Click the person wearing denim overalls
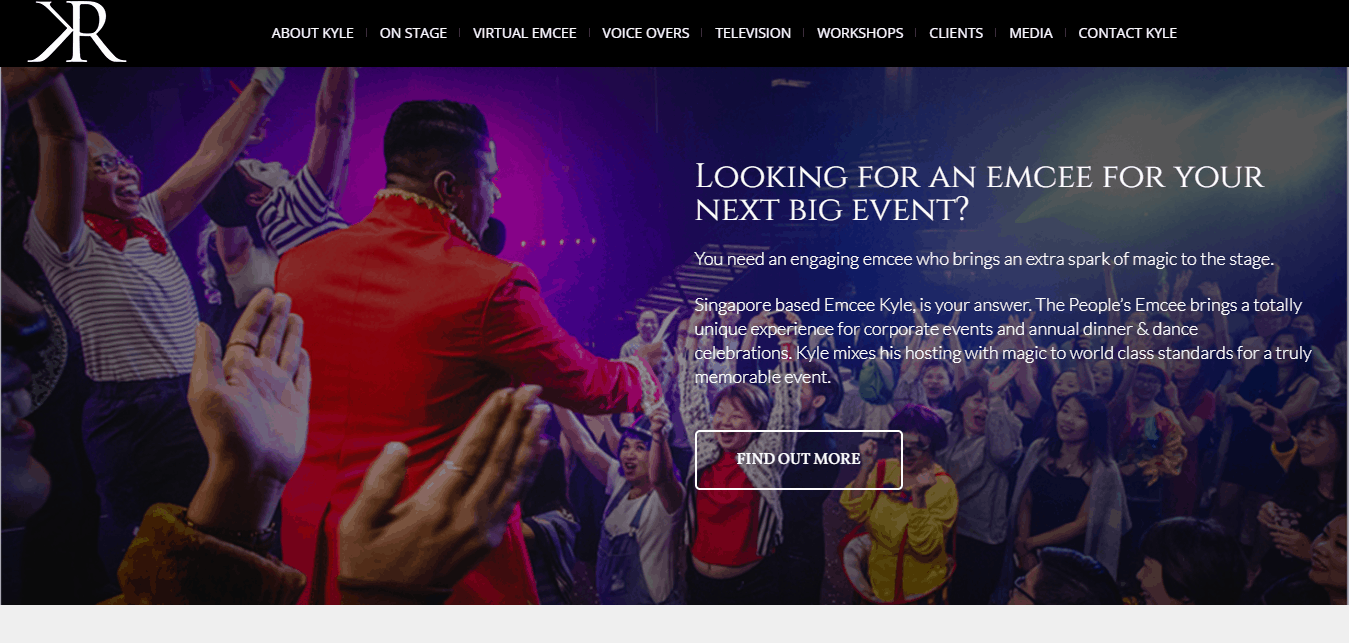The image size is (1349, 643). click(640, 510)
